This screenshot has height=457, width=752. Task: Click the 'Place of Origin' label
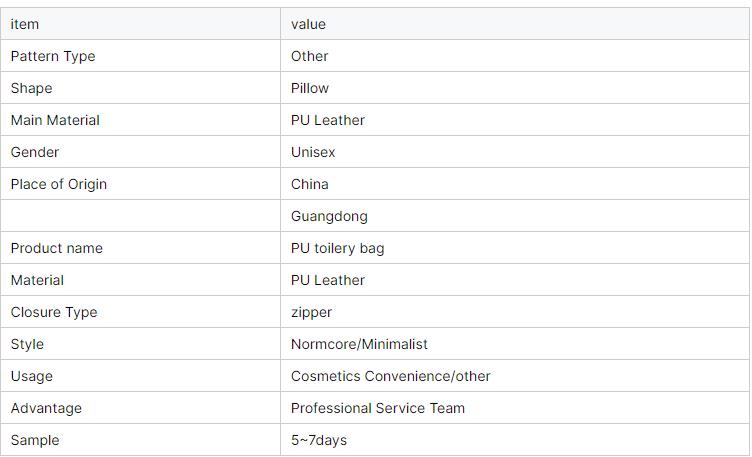59,184
